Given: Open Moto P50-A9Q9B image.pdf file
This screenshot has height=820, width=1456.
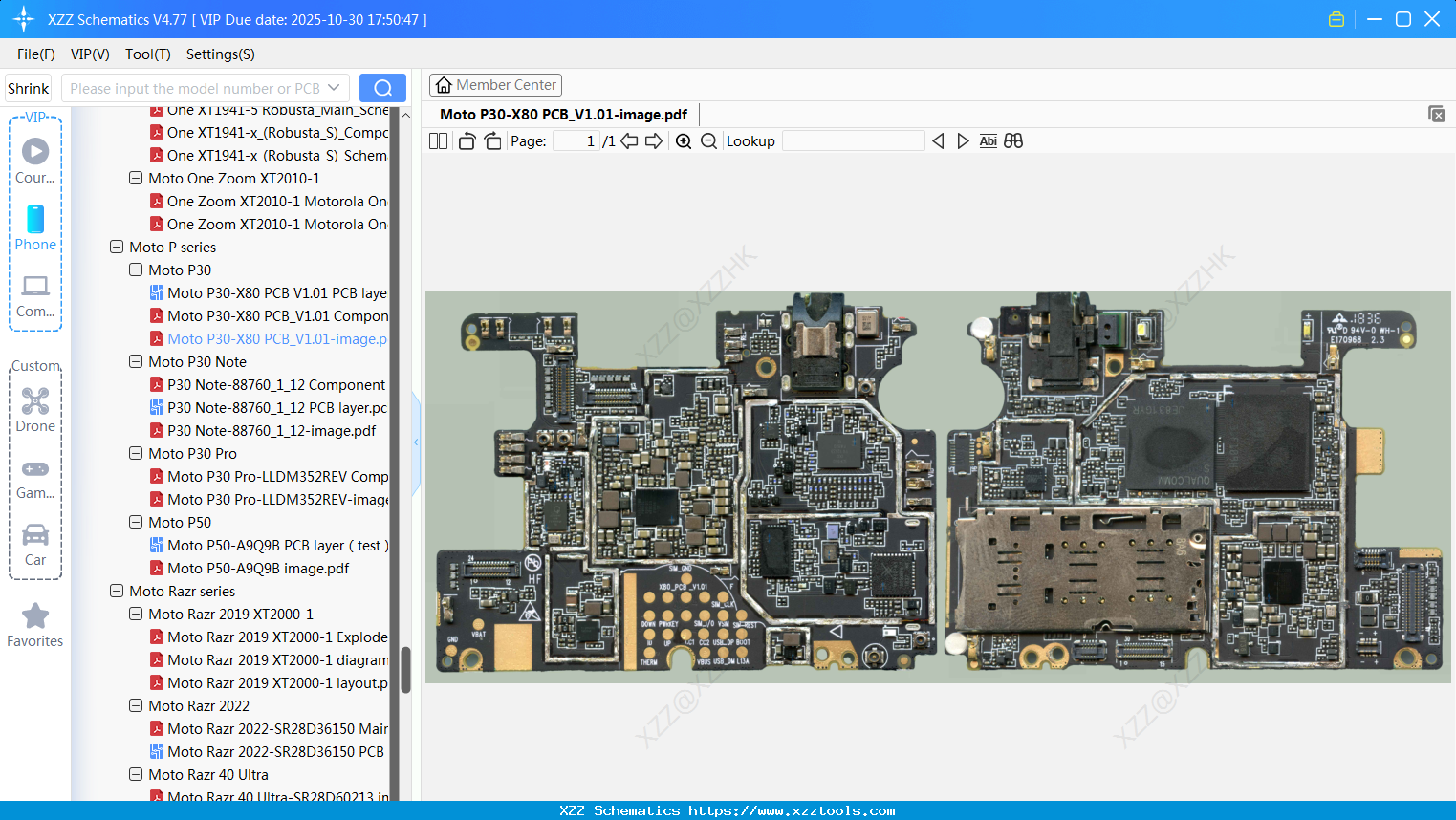Looking at the screenshot, I should click(x=258, y=568).
